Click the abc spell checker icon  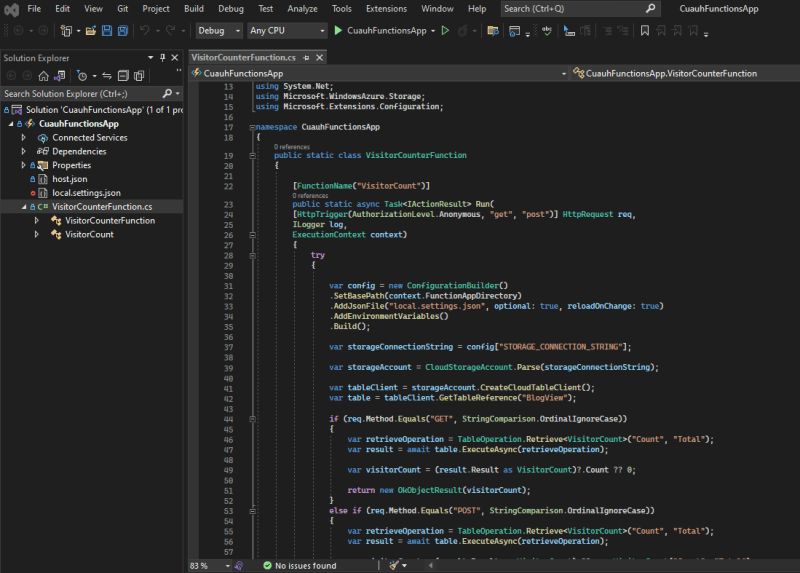click(x=547, y=31)
